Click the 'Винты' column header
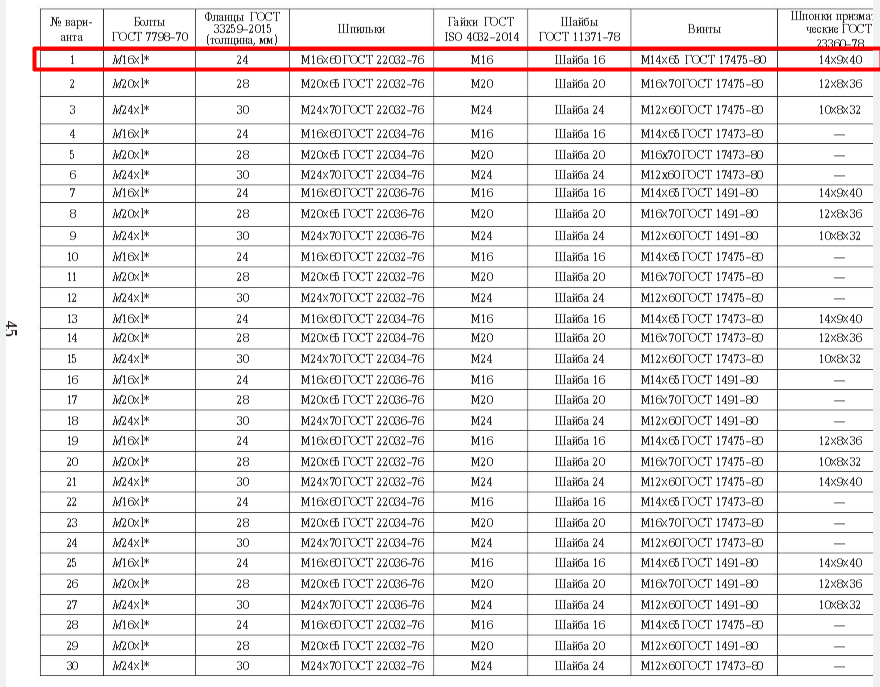880x687 pixels. click(x=704, y=29)
